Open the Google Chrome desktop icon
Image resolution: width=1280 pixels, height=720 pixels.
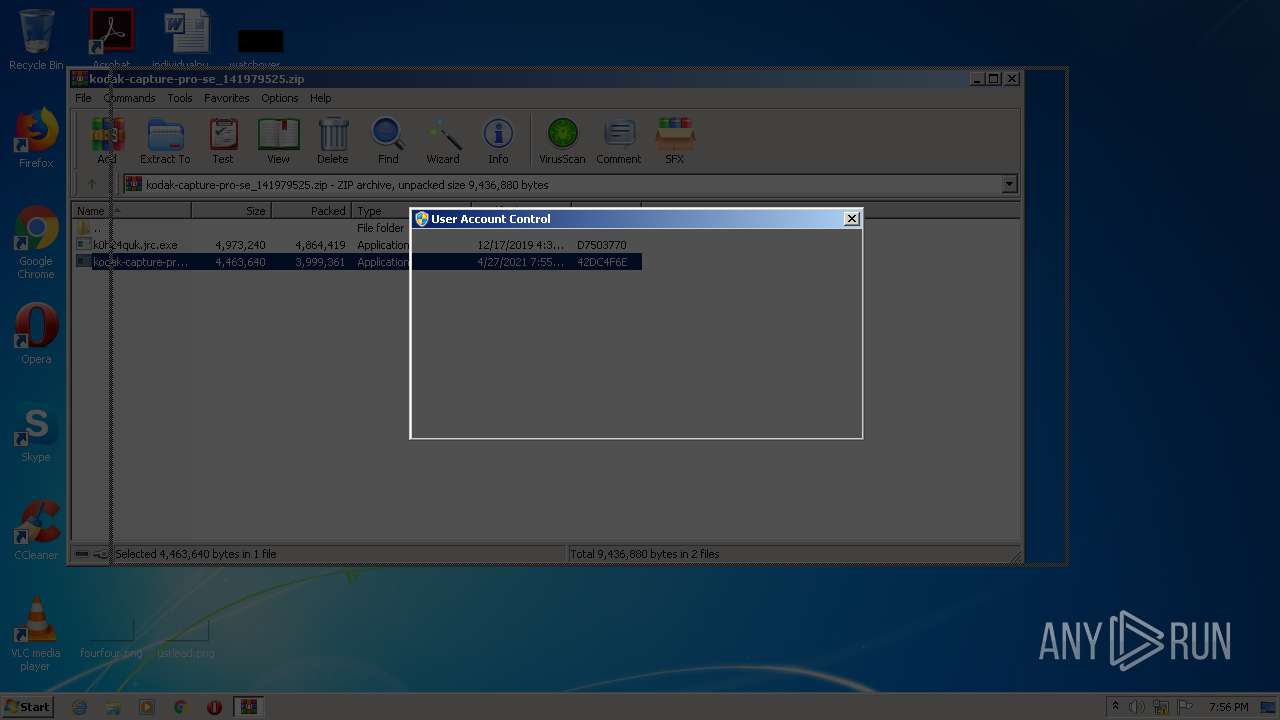tap(36, 242)
